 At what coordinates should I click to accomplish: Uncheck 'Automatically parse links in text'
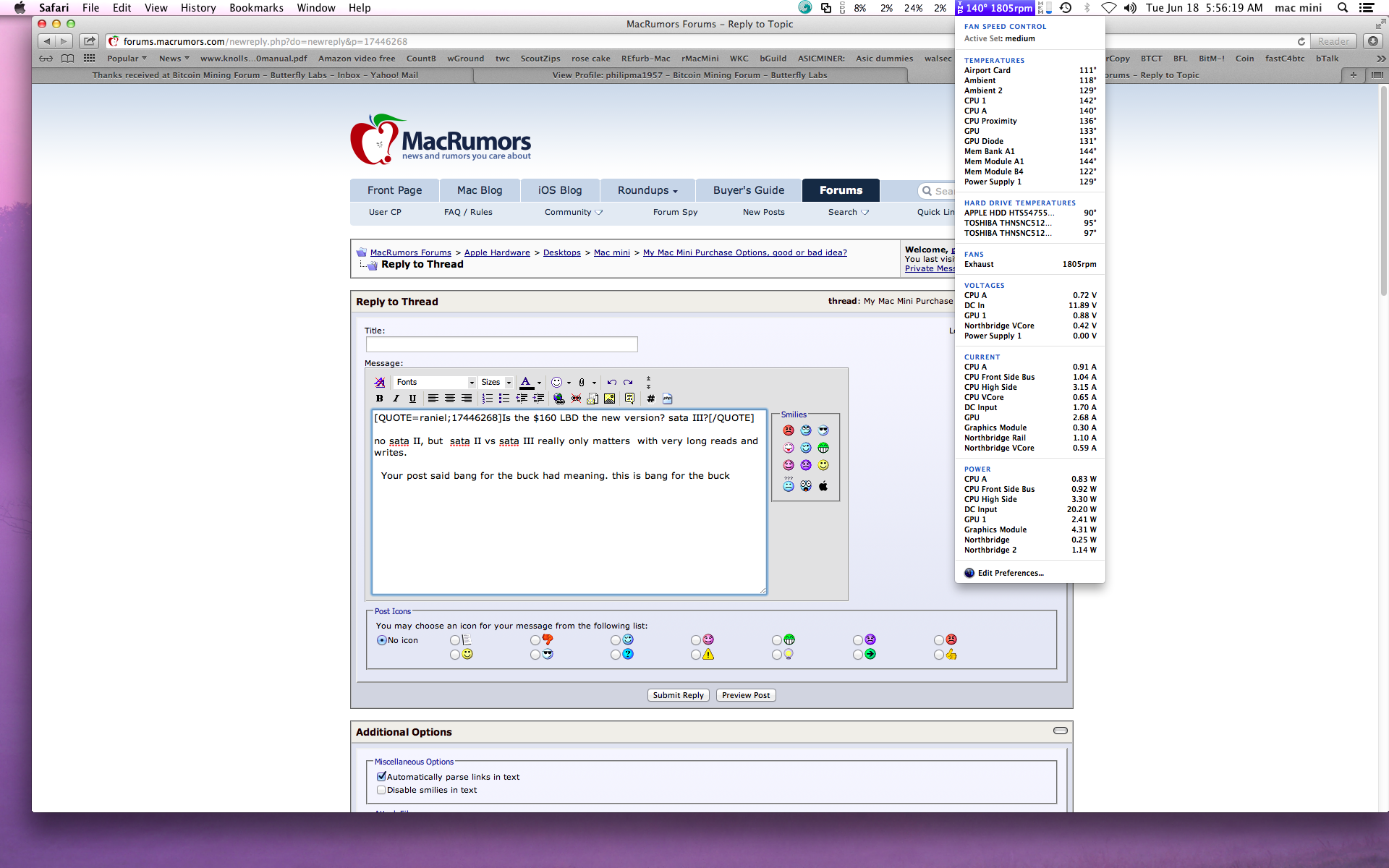(381, 776)
